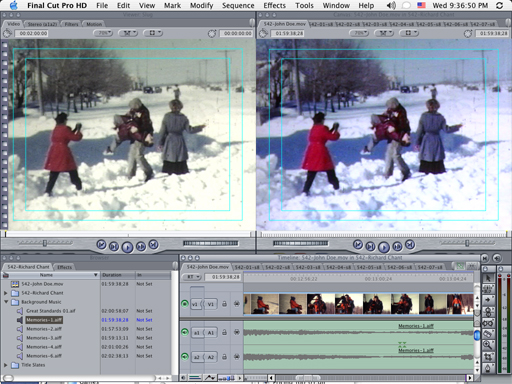
Task: Switch to Motion tab in Viewer
Action: pos(94,24)
